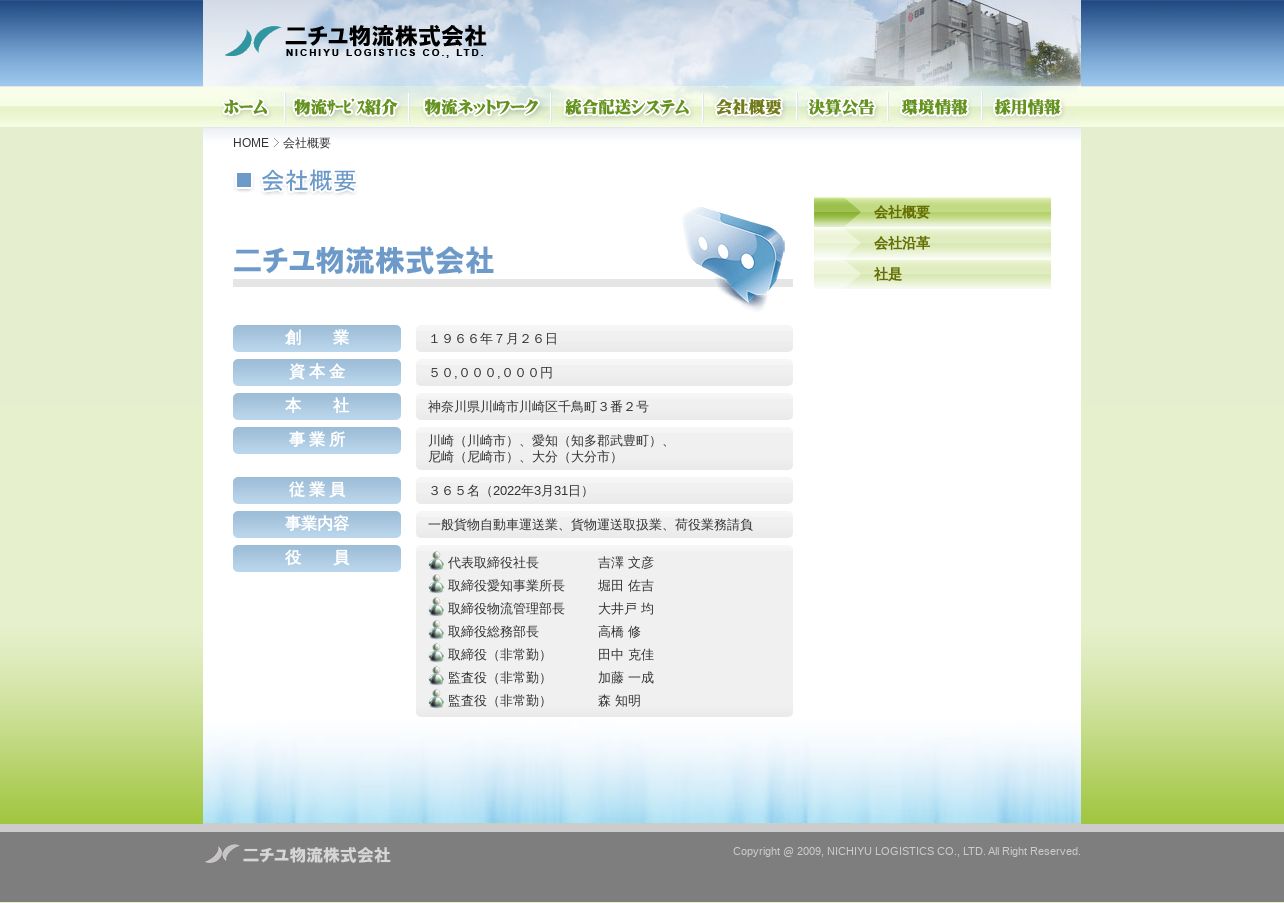Click the name 大井戸 均
Image resolution: width=1284 pixels, height=903 pixels.
pos(626,609)
